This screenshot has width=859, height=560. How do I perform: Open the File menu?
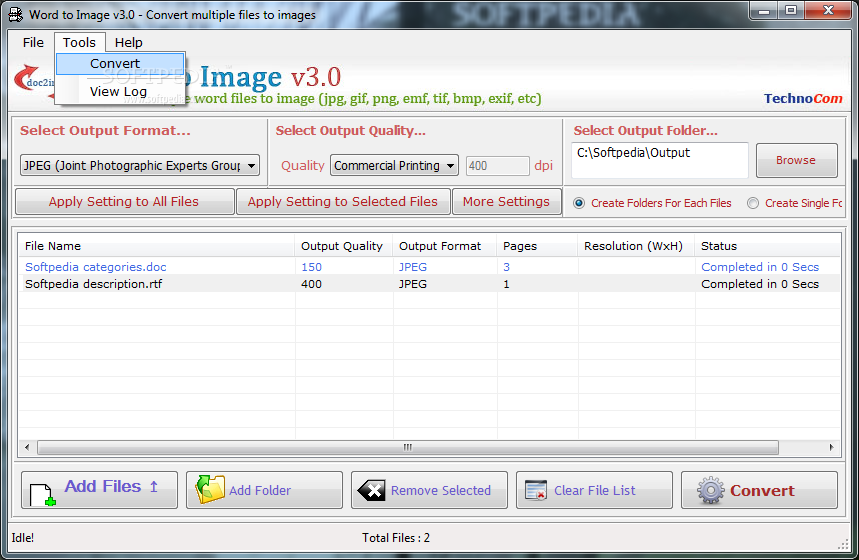coord(33,43)
